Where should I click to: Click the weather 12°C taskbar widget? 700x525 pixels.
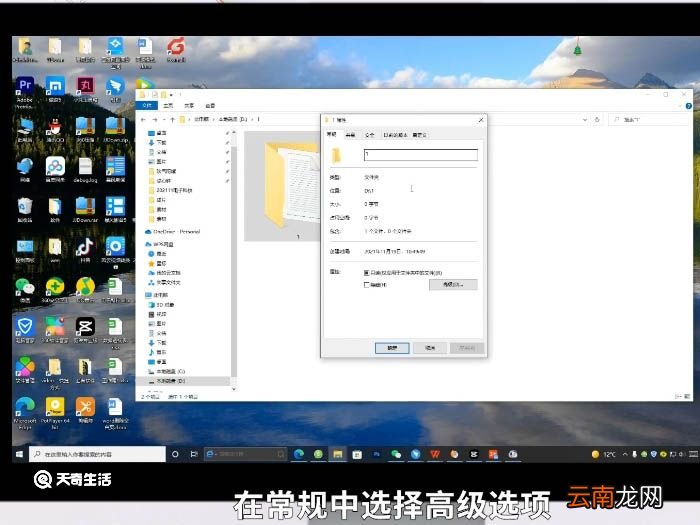coord(603,454)
